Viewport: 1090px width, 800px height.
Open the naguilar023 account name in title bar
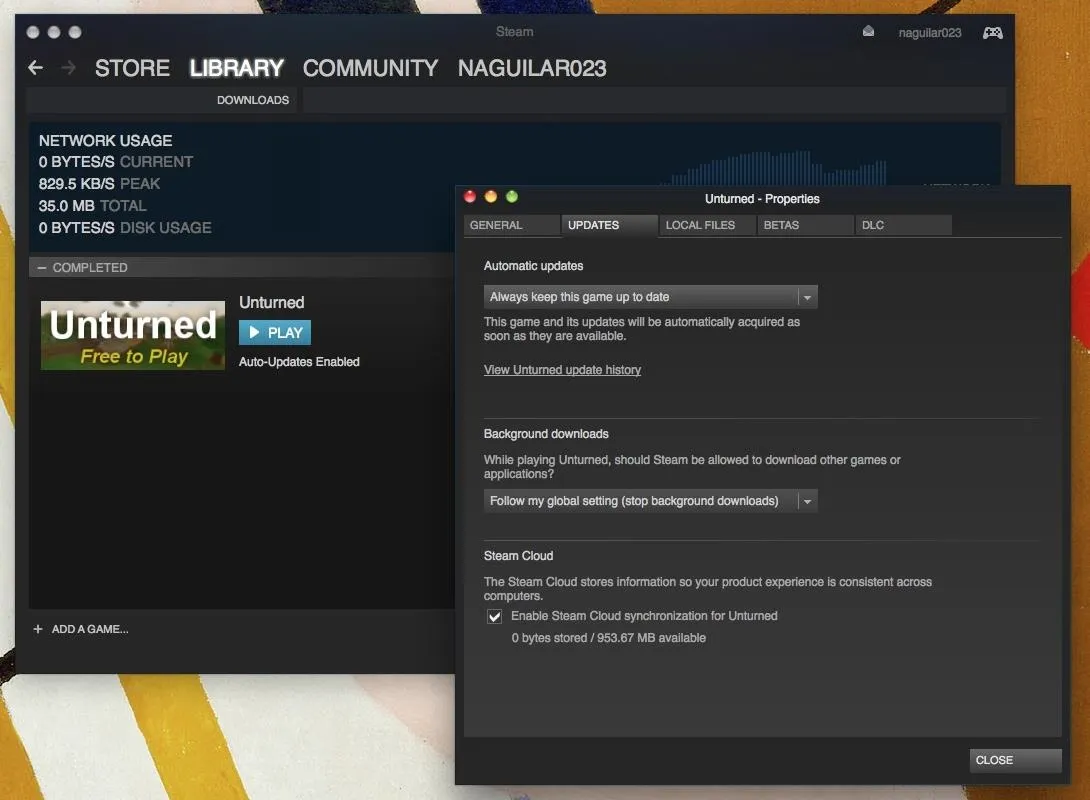(929, 33)
